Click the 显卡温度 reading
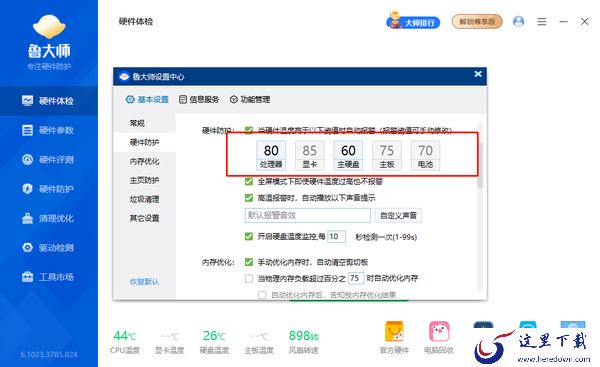This screenshot has height=367, width=600. [170, 341]
